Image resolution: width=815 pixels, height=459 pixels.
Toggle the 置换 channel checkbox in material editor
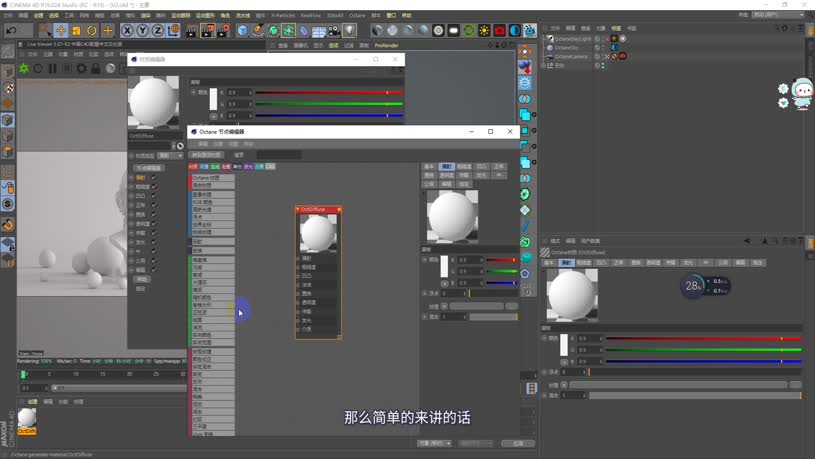(x=154, y=214)
